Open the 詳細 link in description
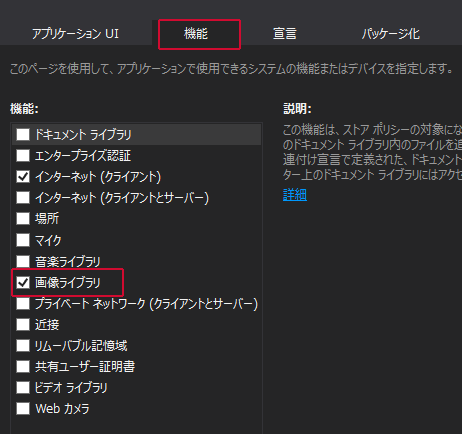This screenshot has height=434, width=462. (x=295, y=195)
